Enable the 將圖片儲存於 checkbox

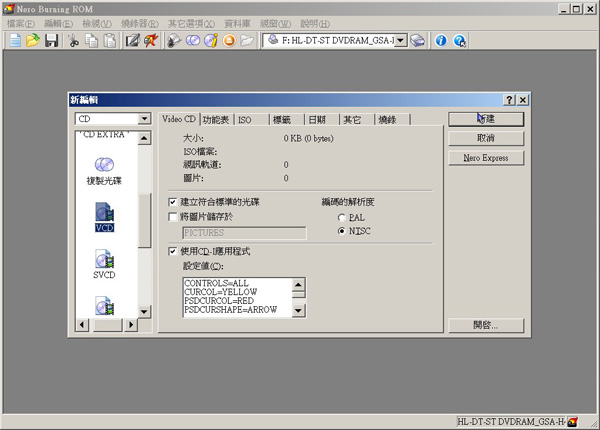pos(173,217)
